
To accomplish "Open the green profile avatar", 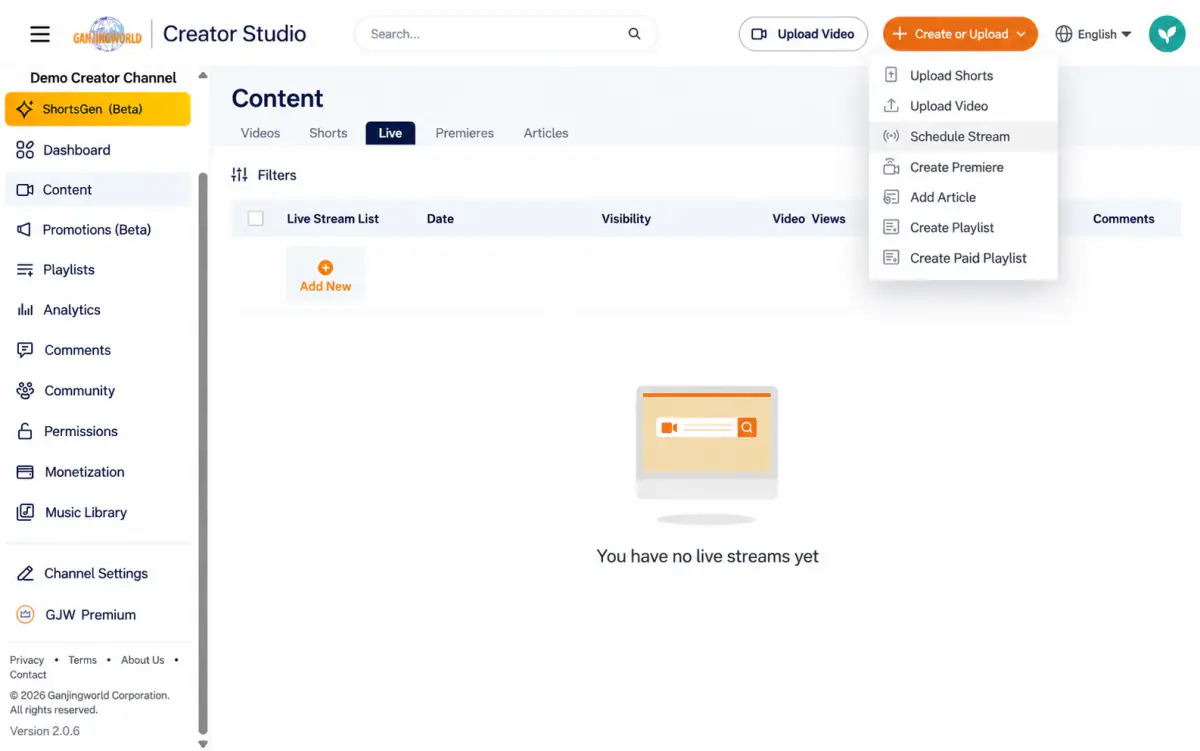I will pyautogui.click(x=1167, y=34).
